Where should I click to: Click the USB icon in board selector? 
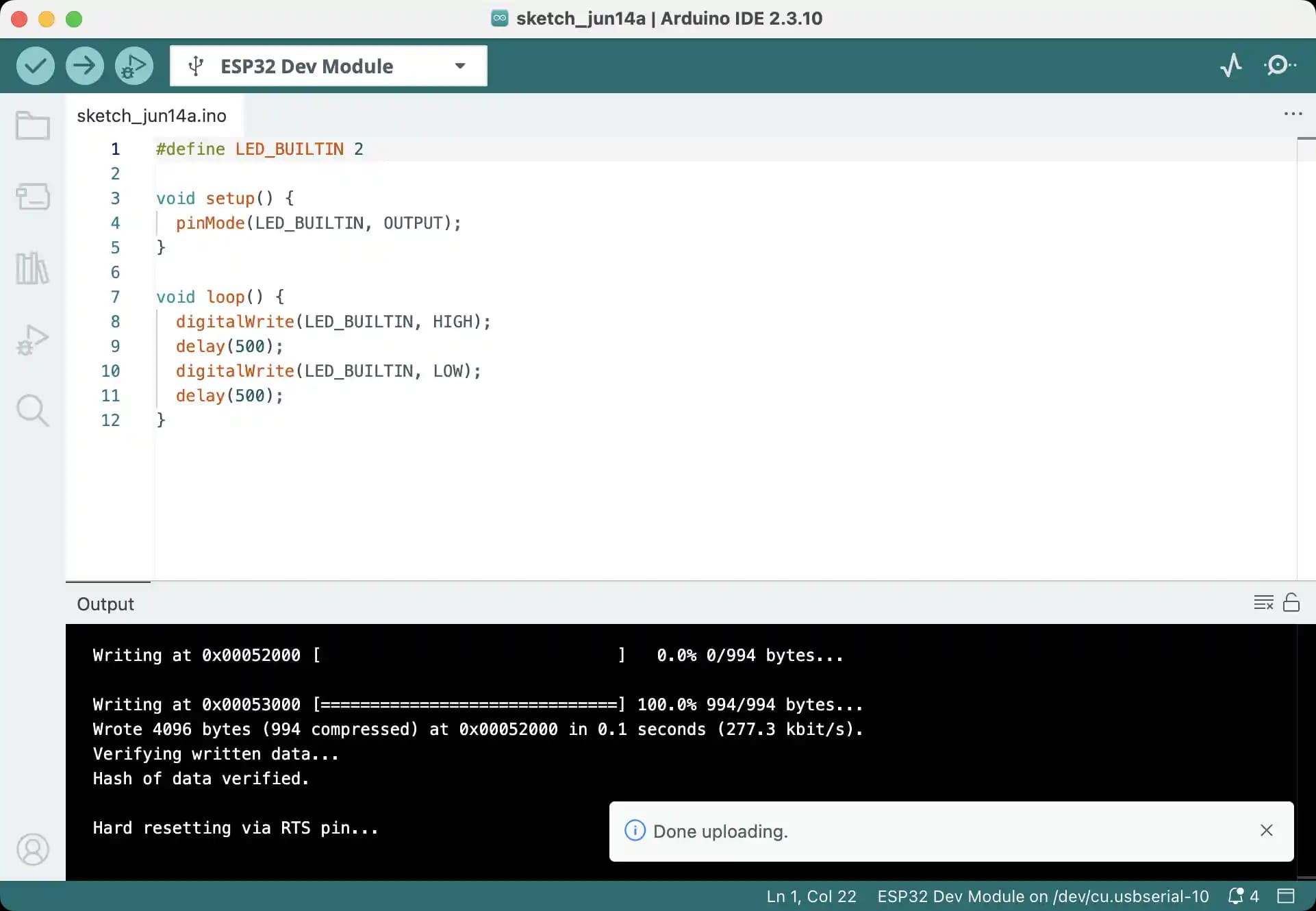pos(196,66)
